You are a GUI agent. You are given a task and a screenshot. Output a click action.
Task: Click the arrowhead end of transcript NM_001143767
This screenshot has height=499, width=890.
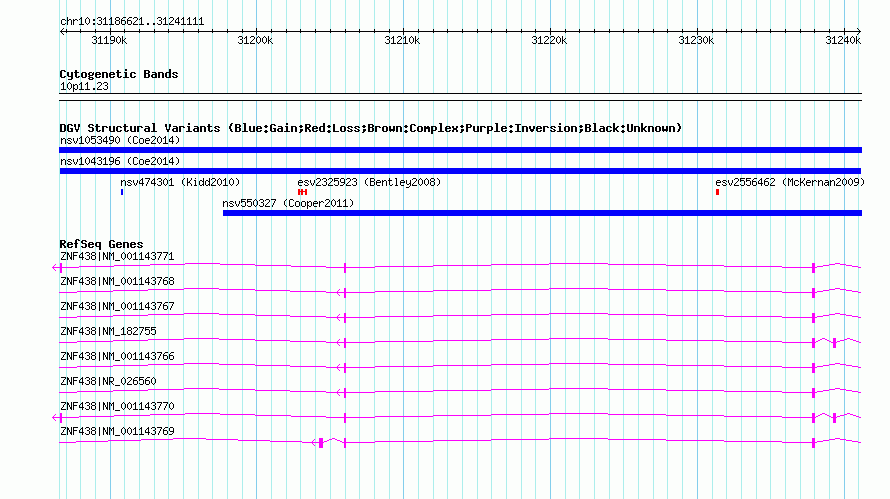pos(341,317)
